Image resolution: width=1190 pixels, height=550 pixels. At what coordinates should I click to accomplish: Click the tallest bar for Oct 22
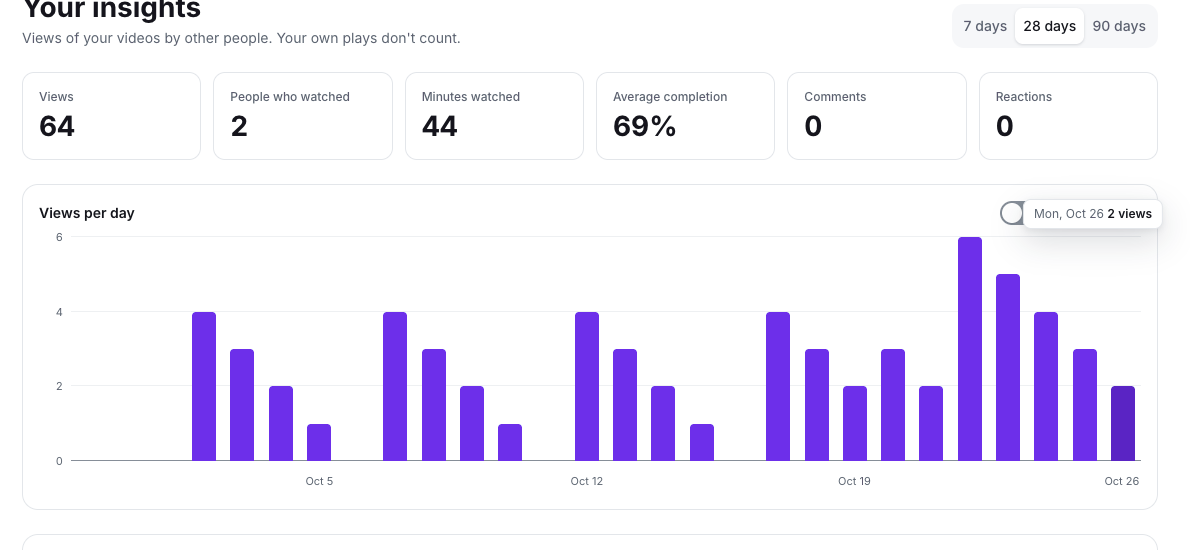(970, 349)
